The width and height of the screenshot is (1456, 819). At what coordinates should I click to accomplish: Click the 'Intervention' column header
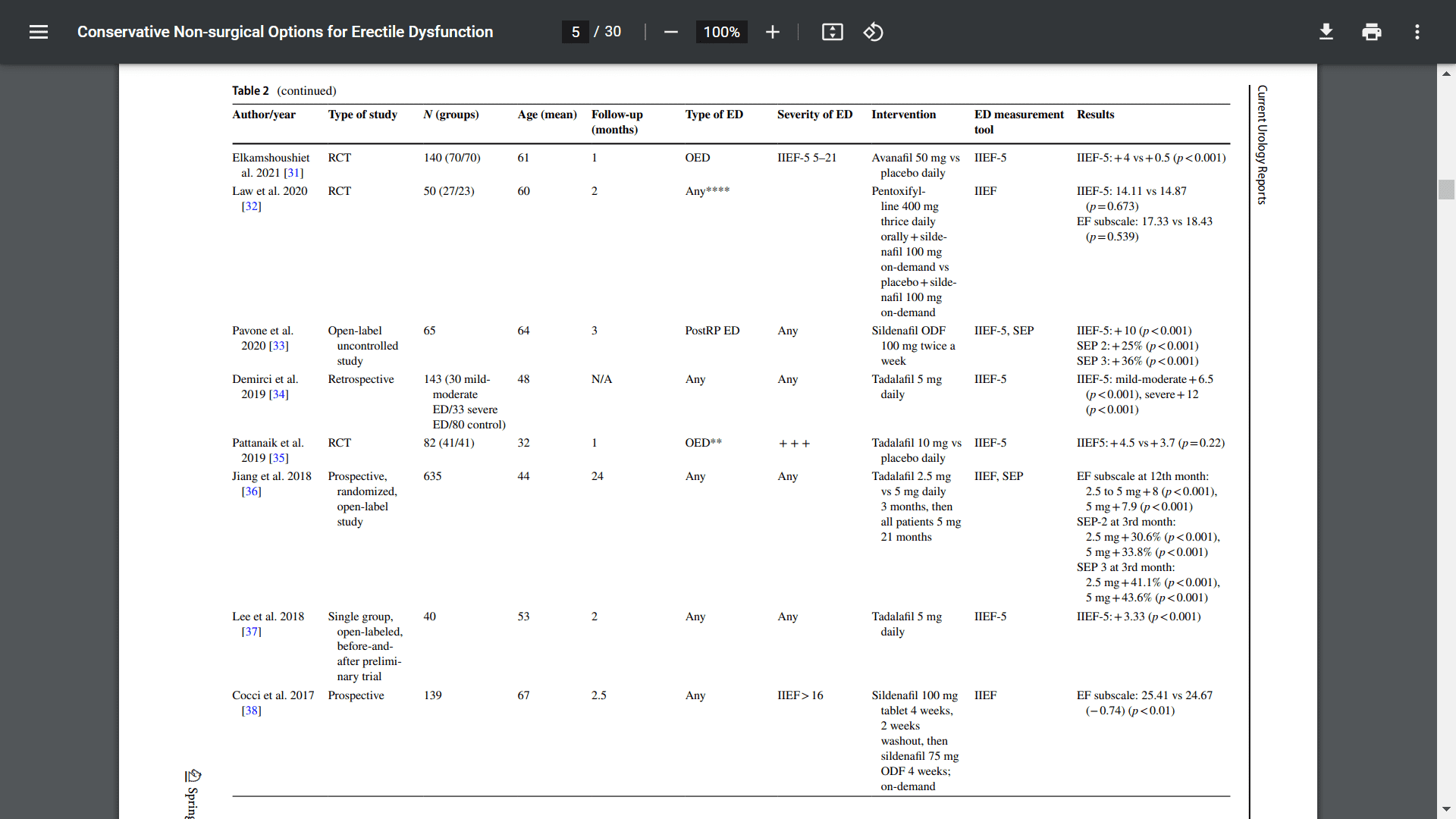pos(903,115)
